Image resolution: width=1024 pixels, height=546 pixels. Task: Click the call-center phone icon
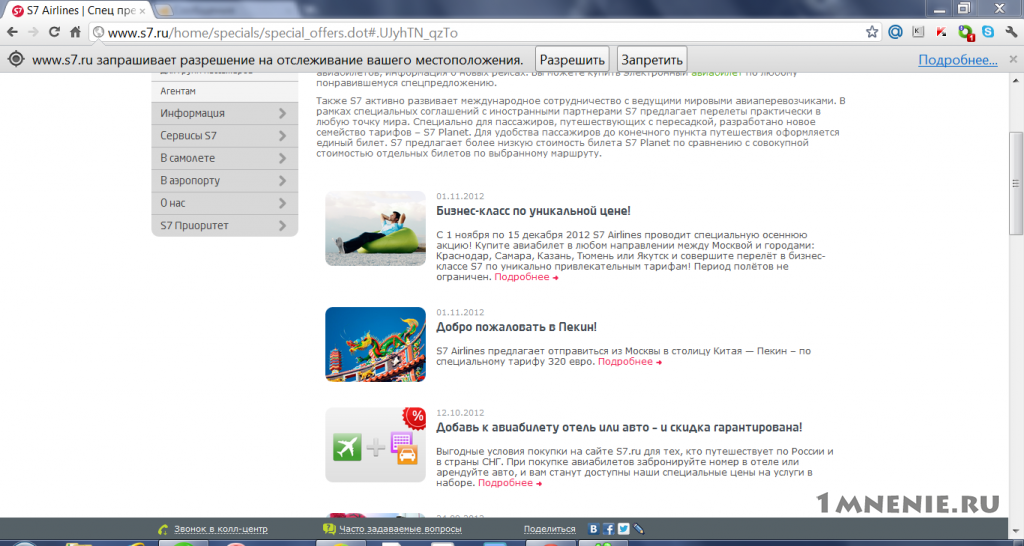pyautogui.click(x=163, y=529)
